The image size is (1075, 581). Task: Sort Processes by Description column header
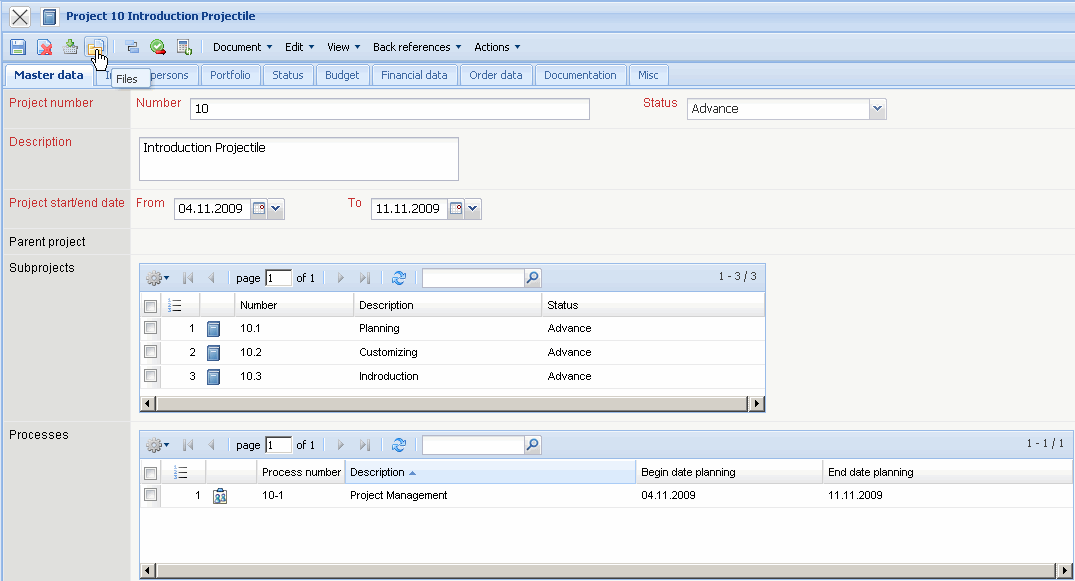(x=489, y=472)
